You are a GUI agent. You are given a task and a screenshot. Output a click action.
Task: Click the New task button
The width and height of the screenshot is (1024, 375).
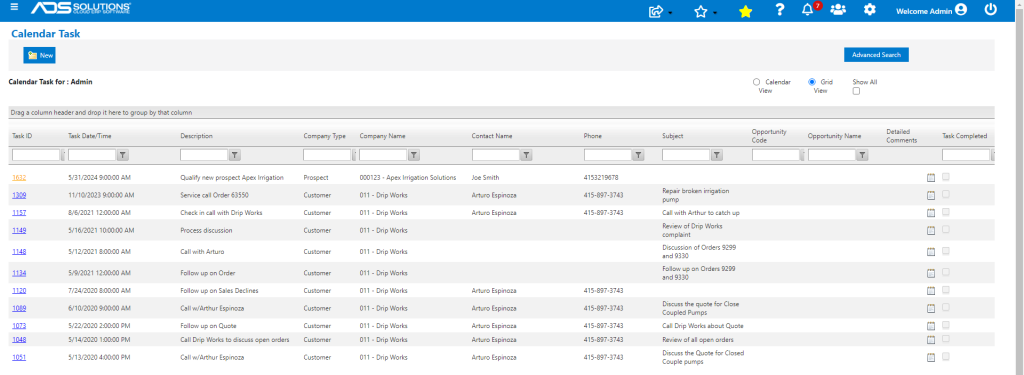40,56
